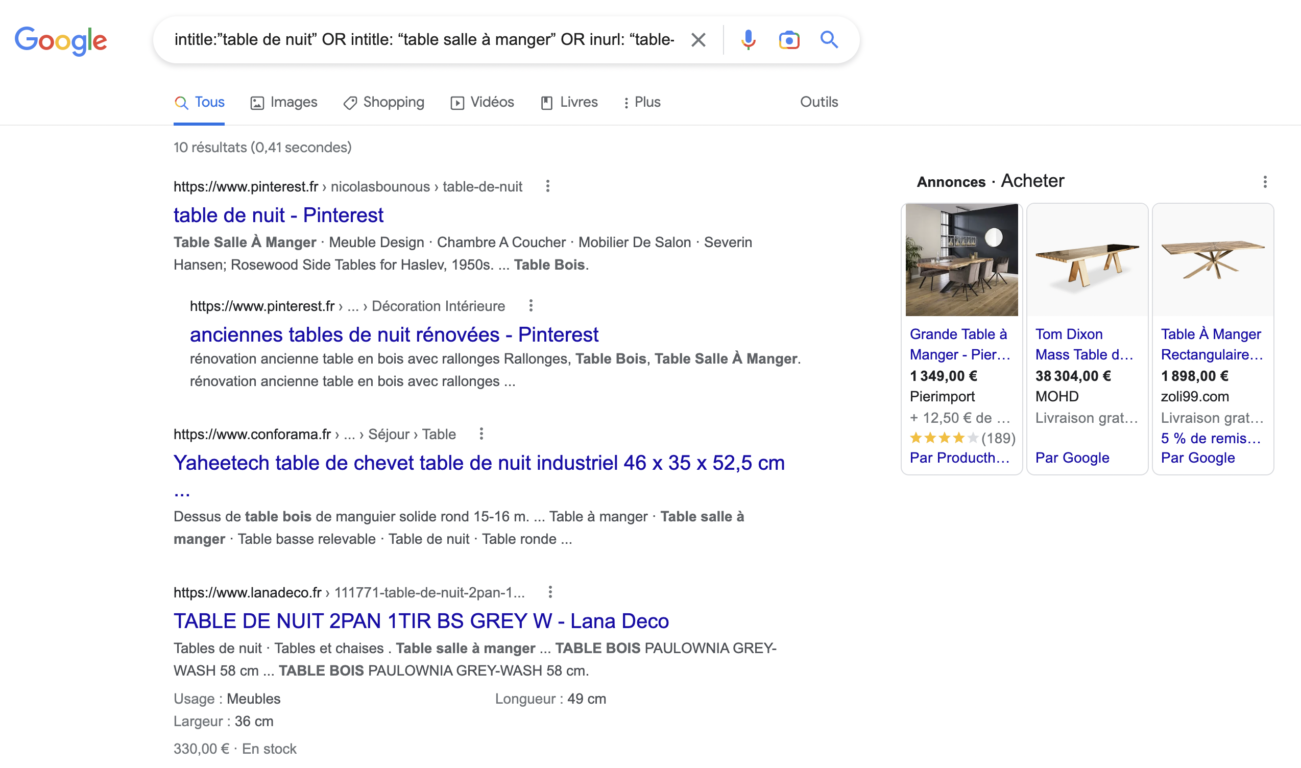
Task: Open Google Lens image search icon
Action: 789,39
